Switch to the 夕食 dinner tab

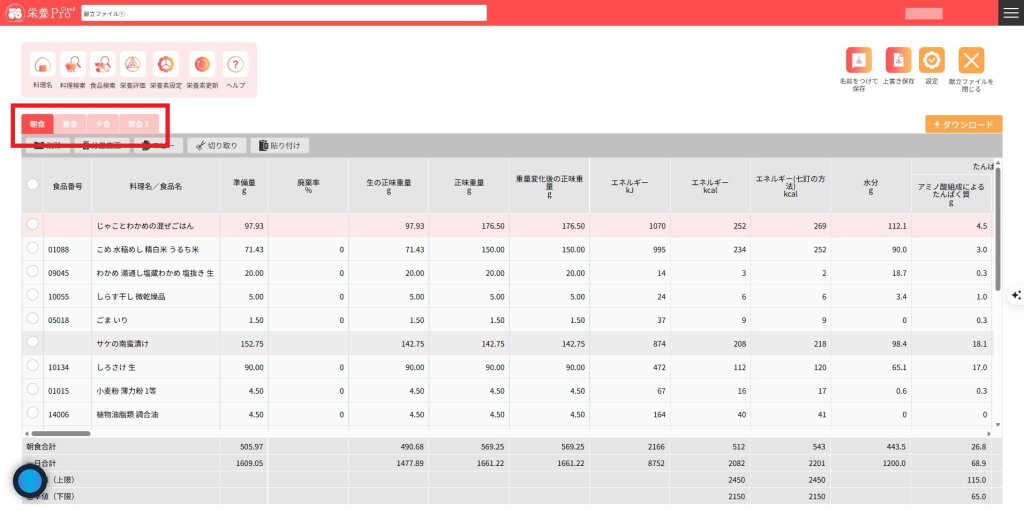tap(102, 124)
